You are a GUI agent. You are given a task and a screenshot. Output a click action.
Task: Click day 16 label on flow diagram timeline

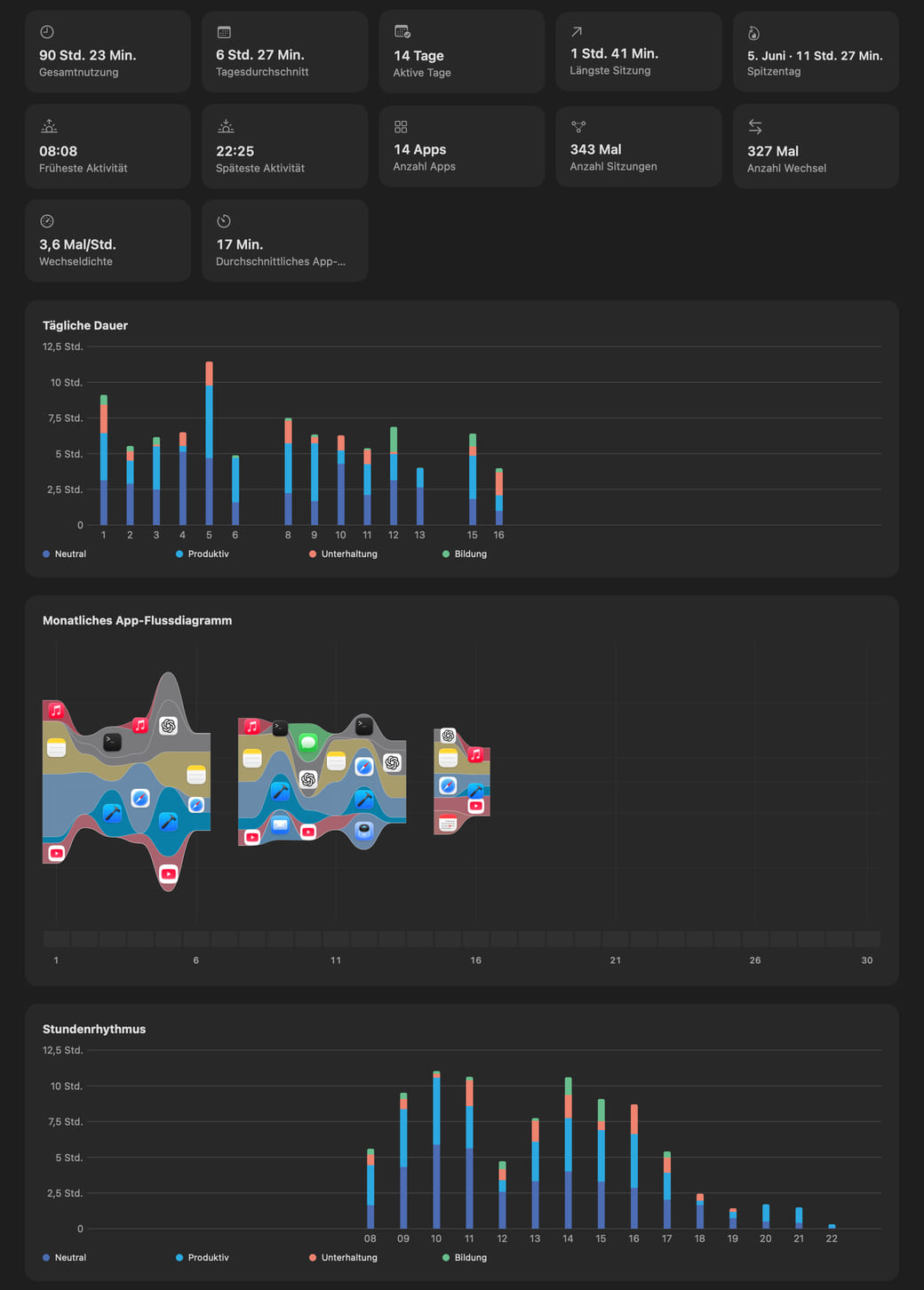(475, 960)
